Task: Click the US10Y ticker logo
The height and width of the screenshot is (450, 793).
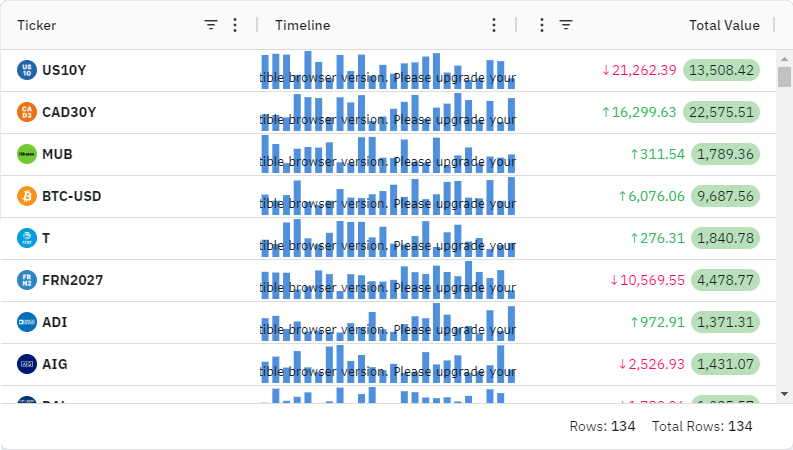Action: 27,70
